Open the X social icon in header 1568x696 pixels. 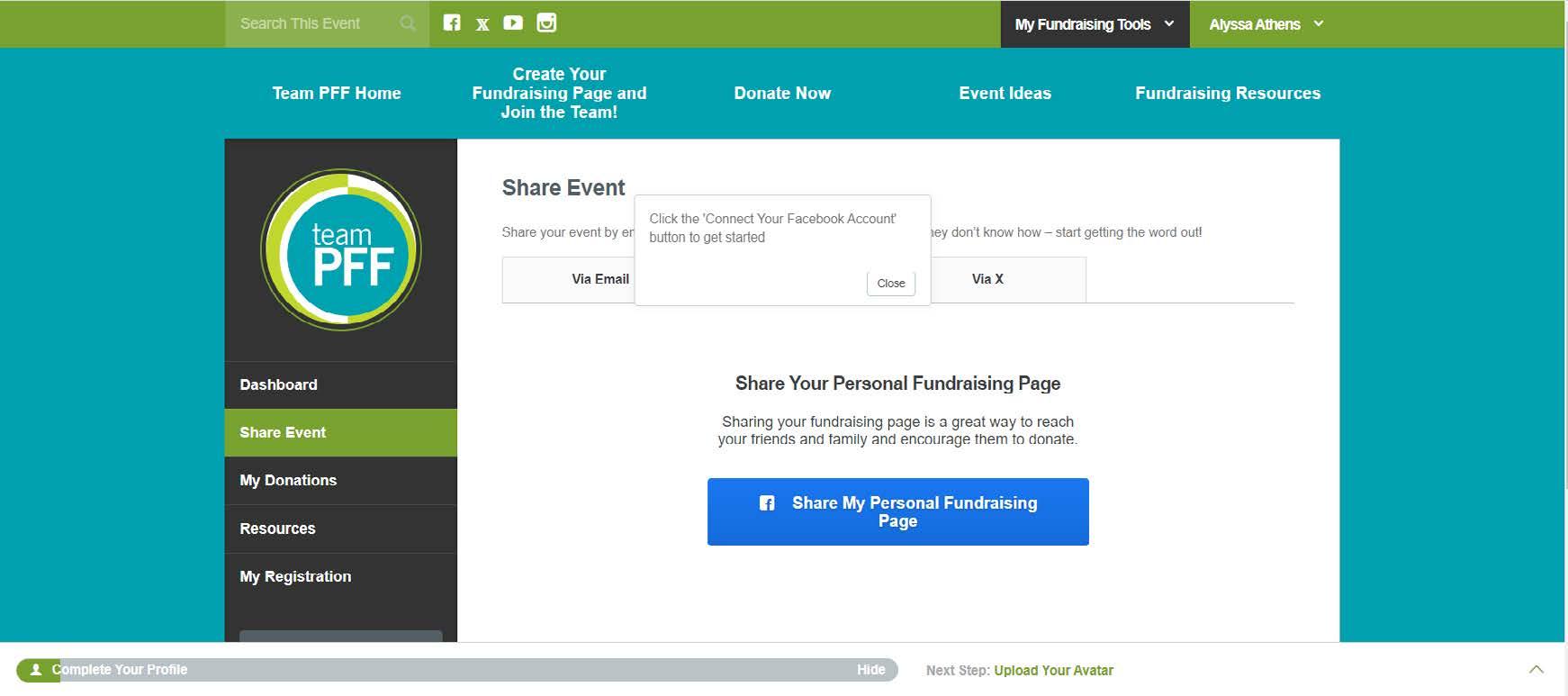(482, 24)
